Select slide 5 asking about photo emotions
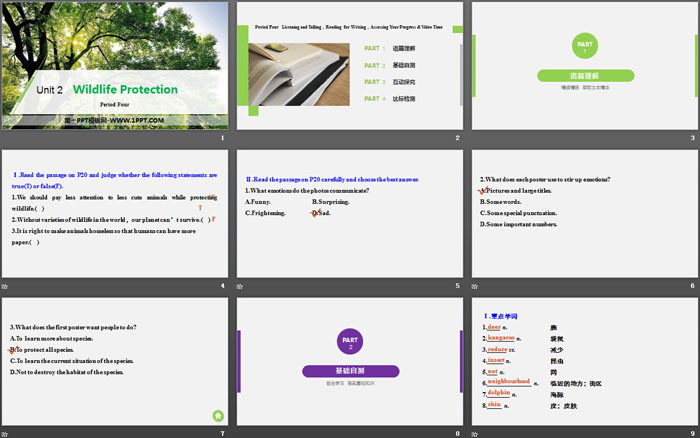Screen dimensions: 700x438 [x=350, y=213]
